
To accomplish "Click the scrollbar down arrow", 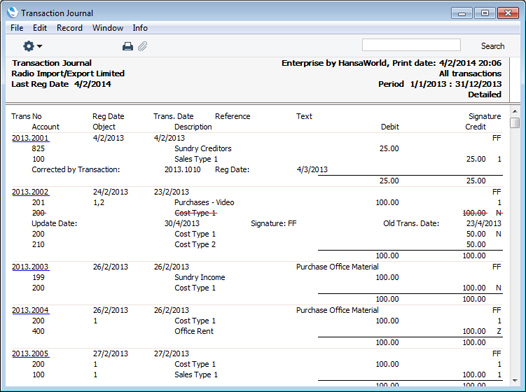I will 515,380.
